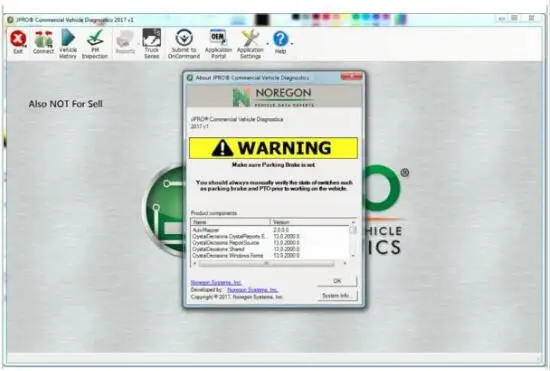The width and height of the screenshot is (550, 371).
Task: Click components list vertical scrollbar thumb
Action: (353, 230)
